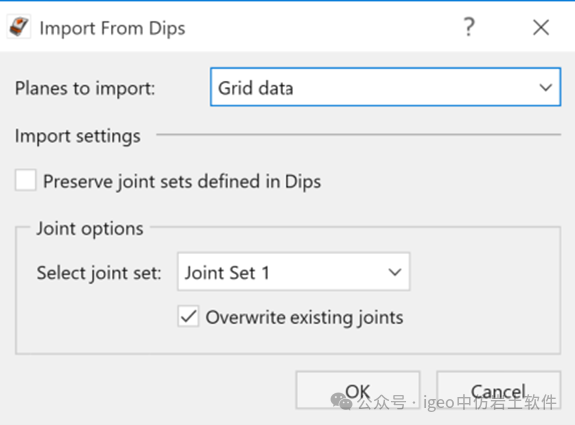This screenshot has width=575, height=425.
Task: Click the 'Preserve joint sets defined in Dips' label
Action: tap(182, 182)
